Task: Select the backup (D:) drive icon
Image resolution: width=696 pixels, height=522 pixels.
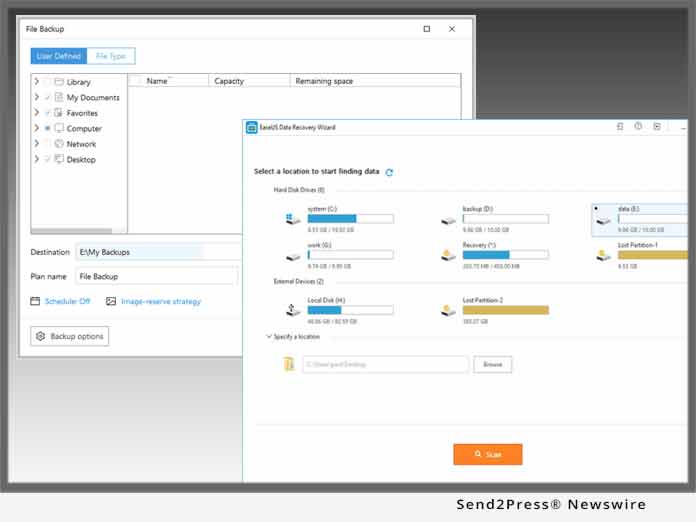Action: click(448, 217)
